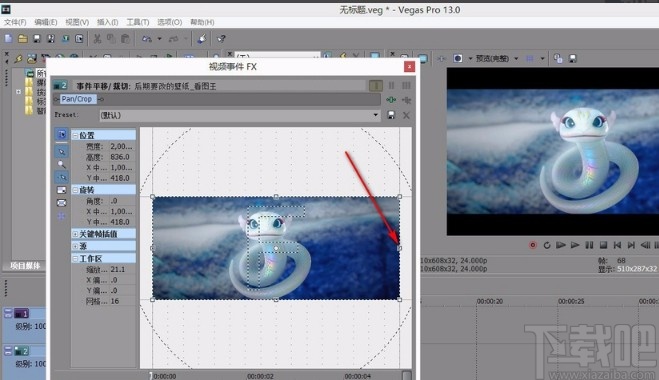Click the pause button under preview

589,245
